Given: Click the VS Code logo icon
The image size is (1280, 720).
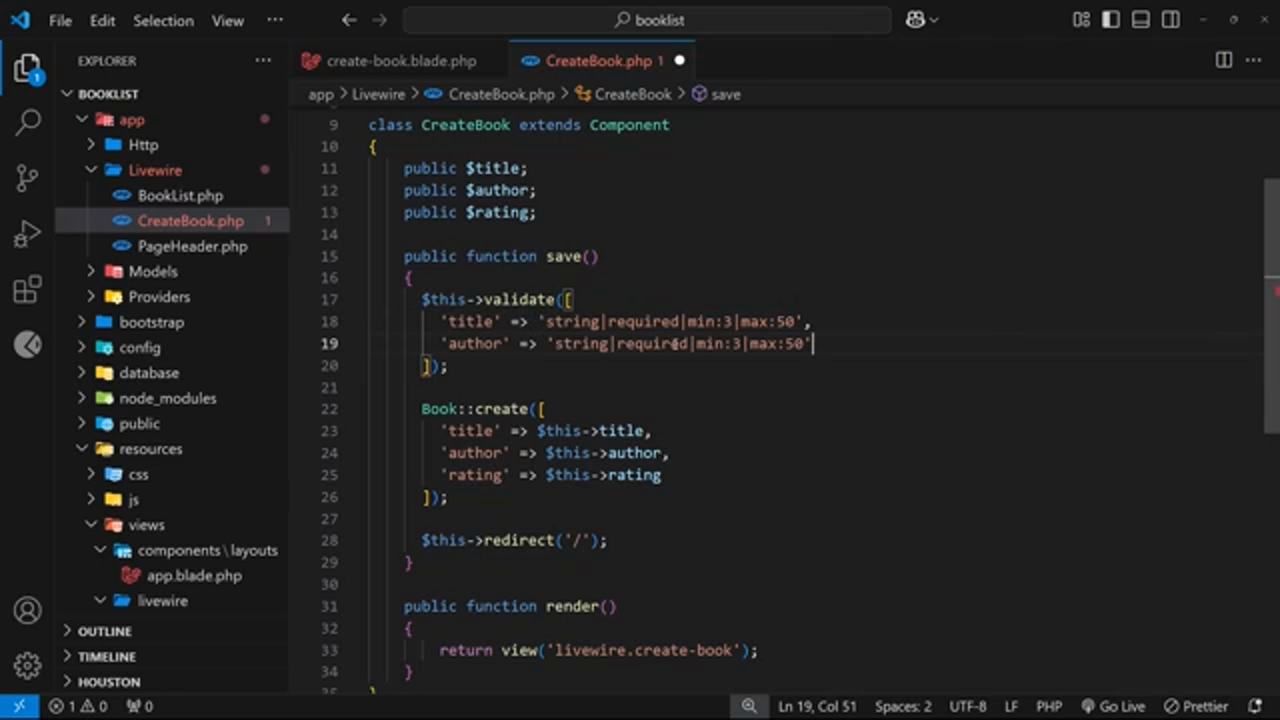Looking at the screenshot, I should point(20,20).
